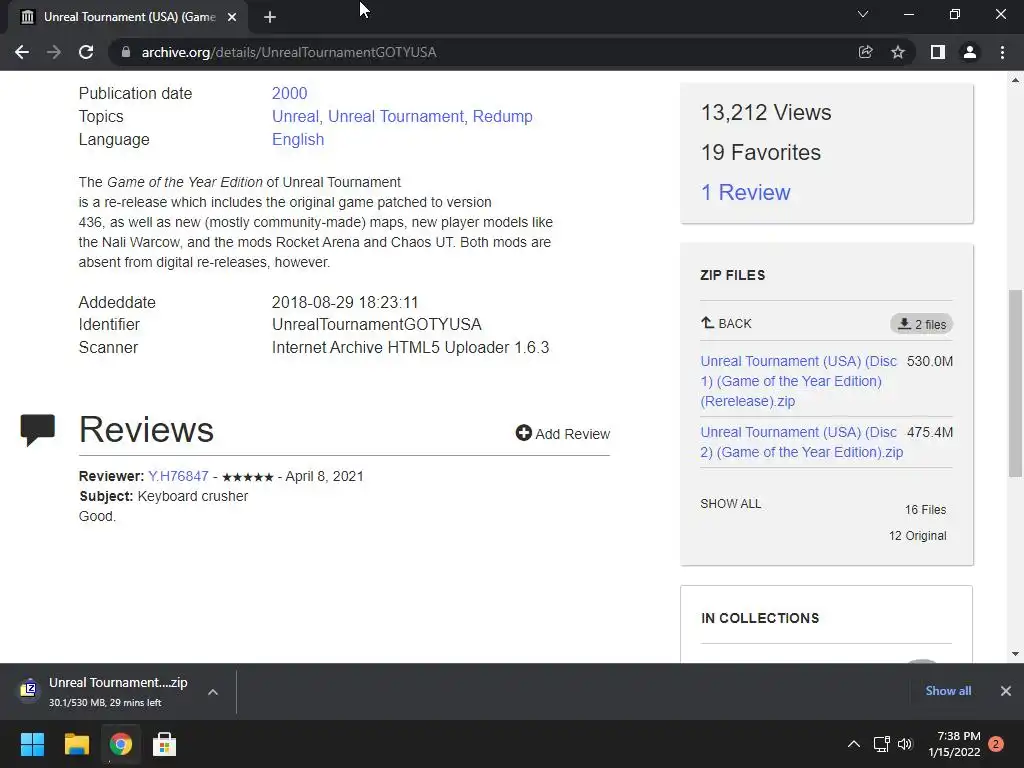
Task: Click Show all downloads
Action: (x=948, y=690)
